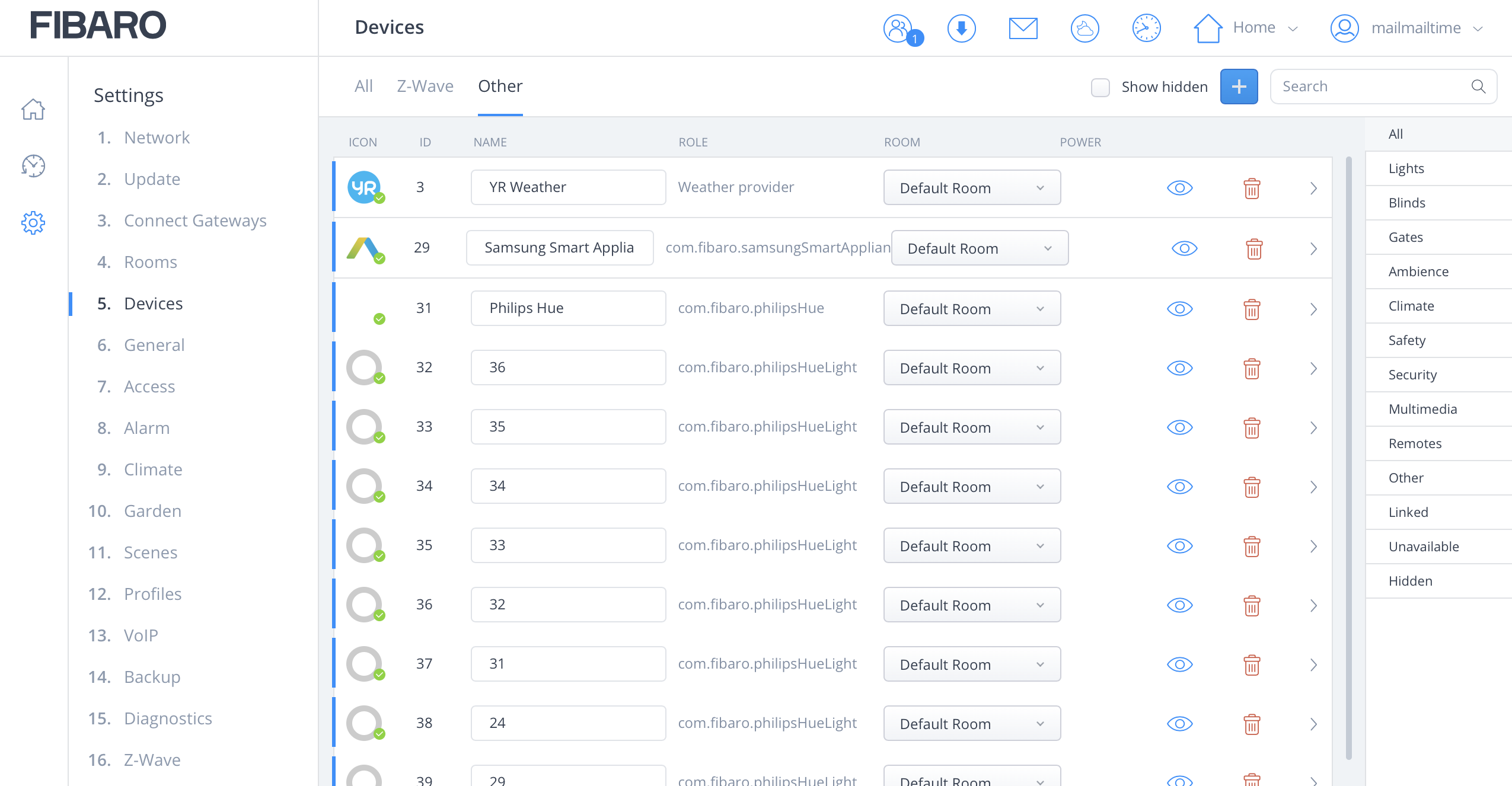This screenshot has width=1512, height=786.
Task: Toggle visibility of device ID 38
Action: pyautogui.click(x=1180, y=724)
